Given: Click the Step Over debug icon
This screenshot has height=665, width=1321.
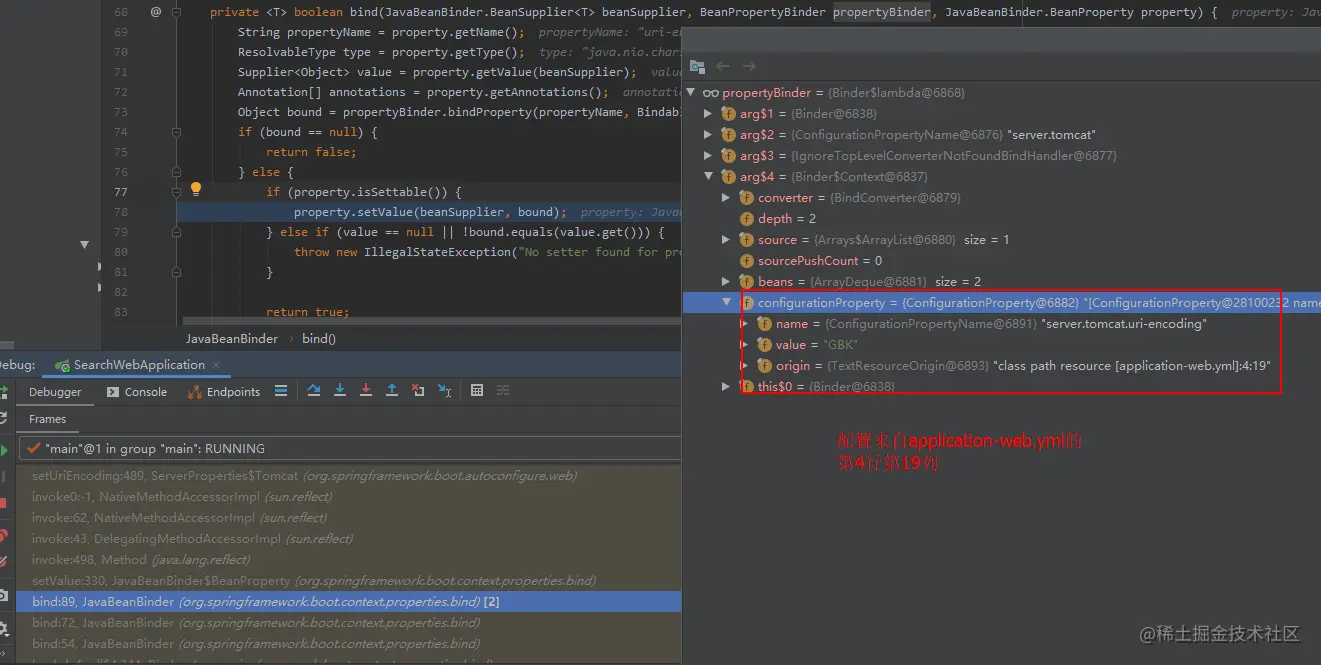Looking at the screenshot, I should tap(314, 391).
